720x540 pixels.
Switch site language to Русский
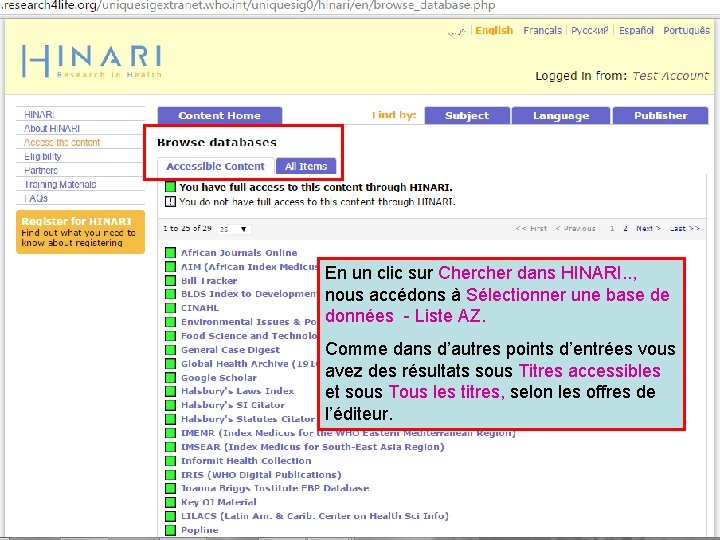[x=590, y=30]
